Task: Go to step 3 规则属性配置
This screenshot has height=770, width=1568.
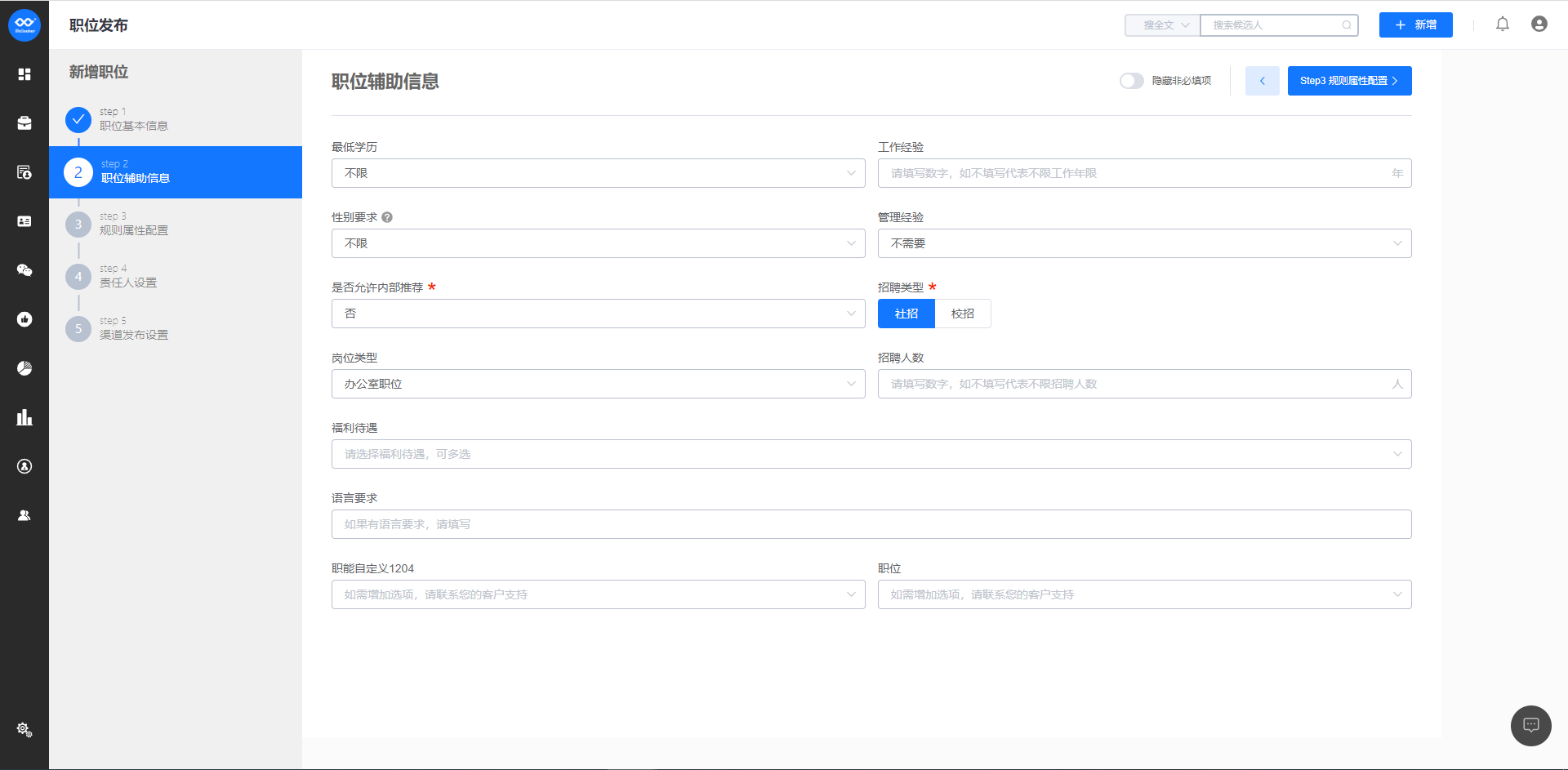Action: 176,225
